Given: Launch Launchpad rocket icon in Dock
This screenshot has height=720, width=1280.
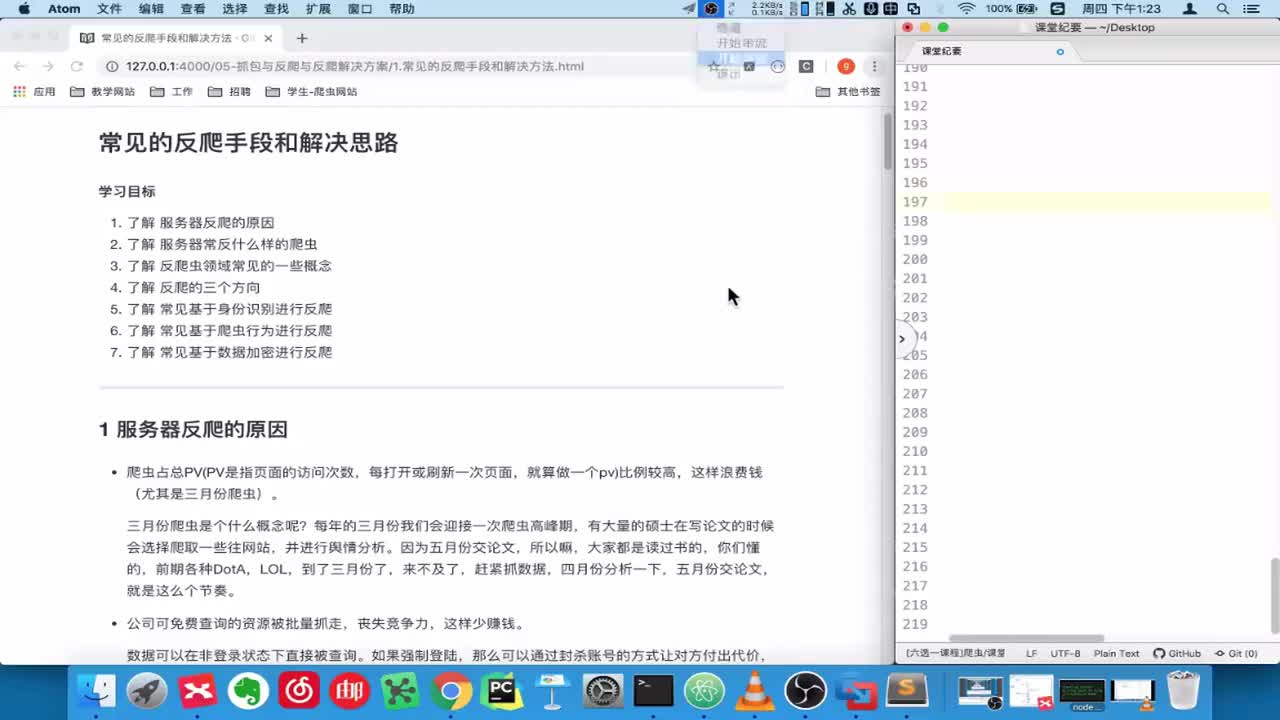Looking at the screenshot, I should click(x=147, y=691).
